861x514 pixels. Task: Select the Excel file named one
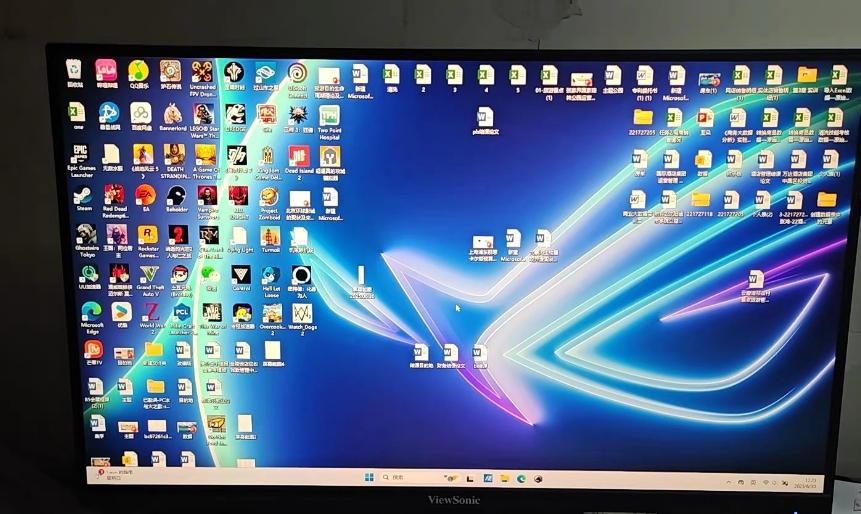click(x=77, y=114)
